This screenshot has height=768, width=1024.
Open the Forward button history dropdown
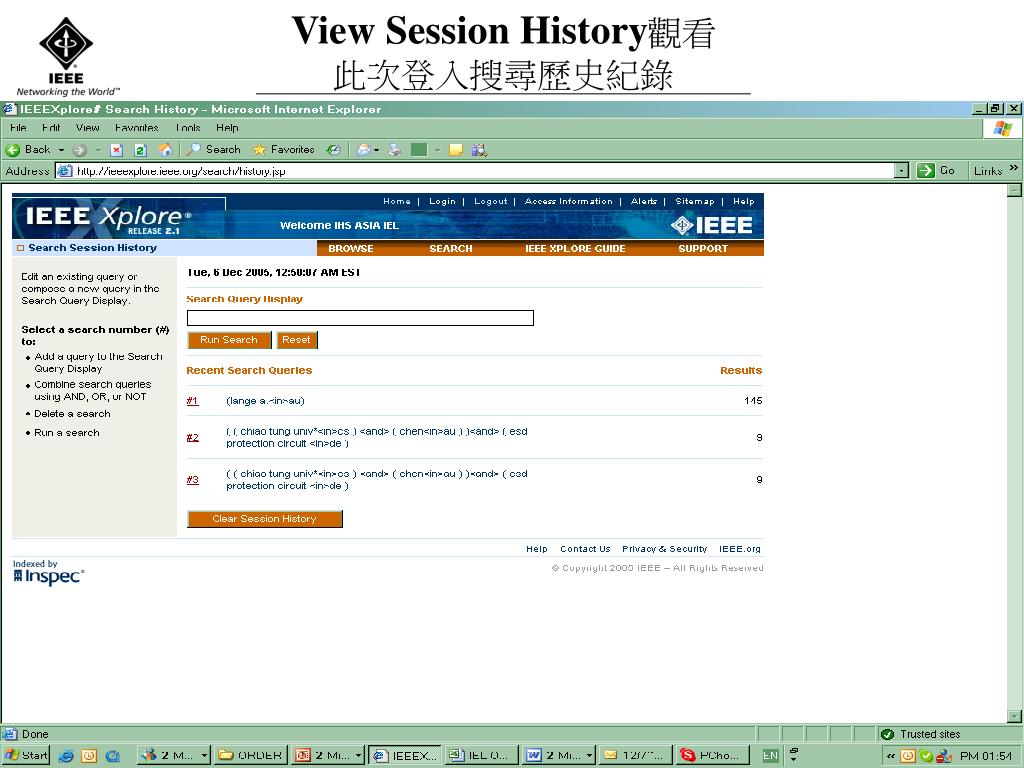pos(98,150)
